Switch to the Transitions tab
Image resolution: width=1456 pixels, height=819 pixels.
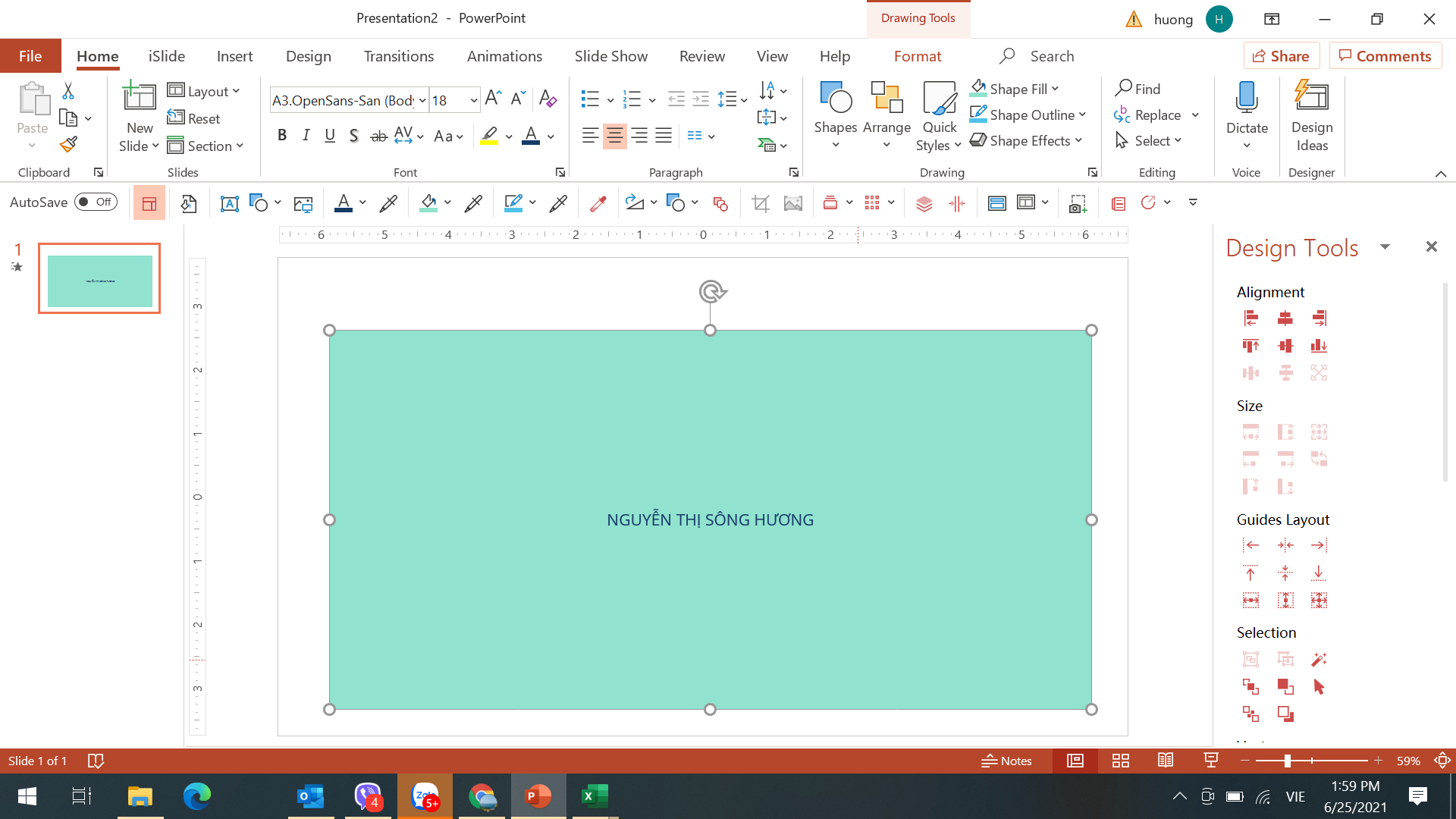tap(399, 56)
